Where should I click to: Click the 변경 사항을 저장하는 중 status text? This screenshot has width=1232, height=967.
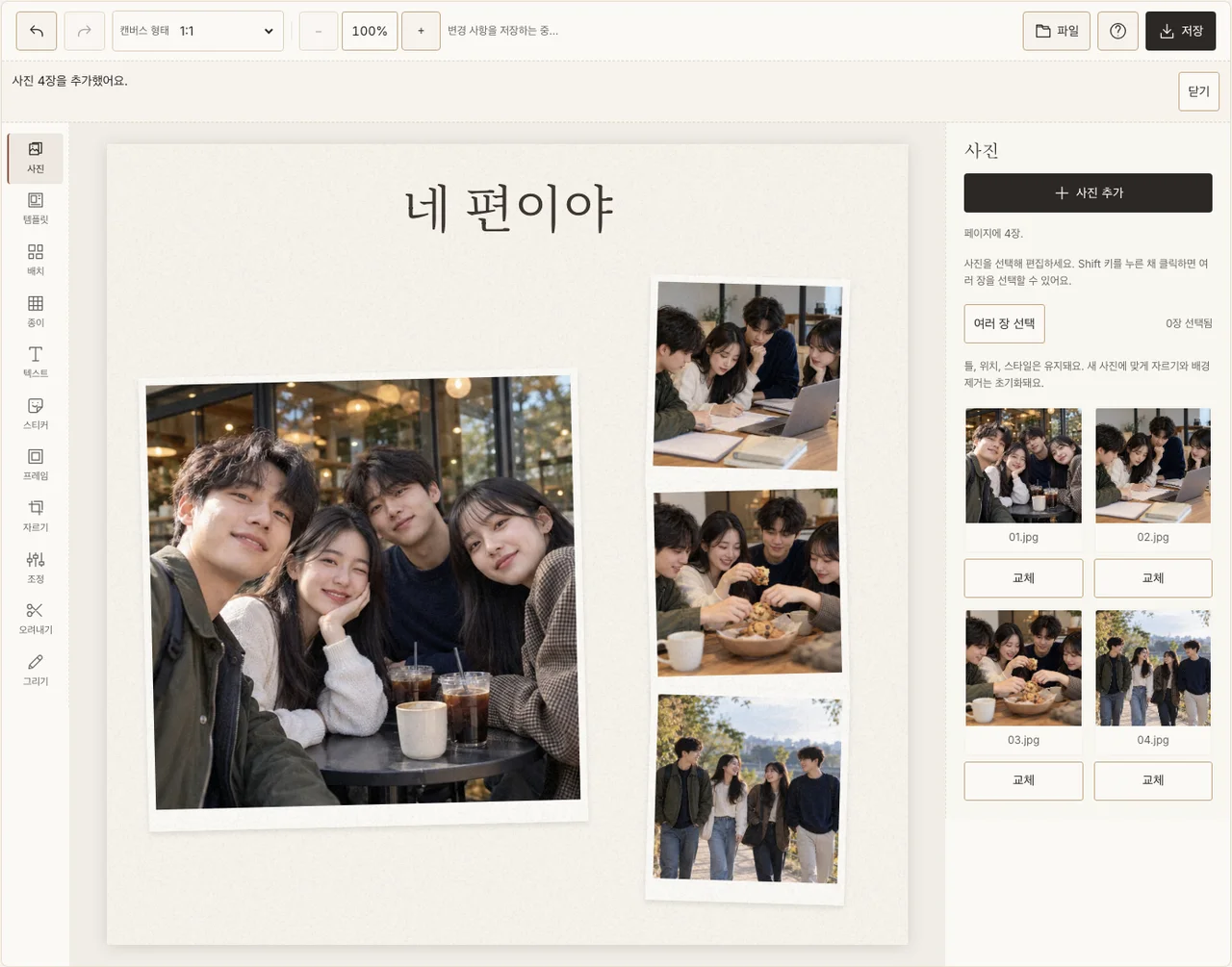(x=502, y=31)
